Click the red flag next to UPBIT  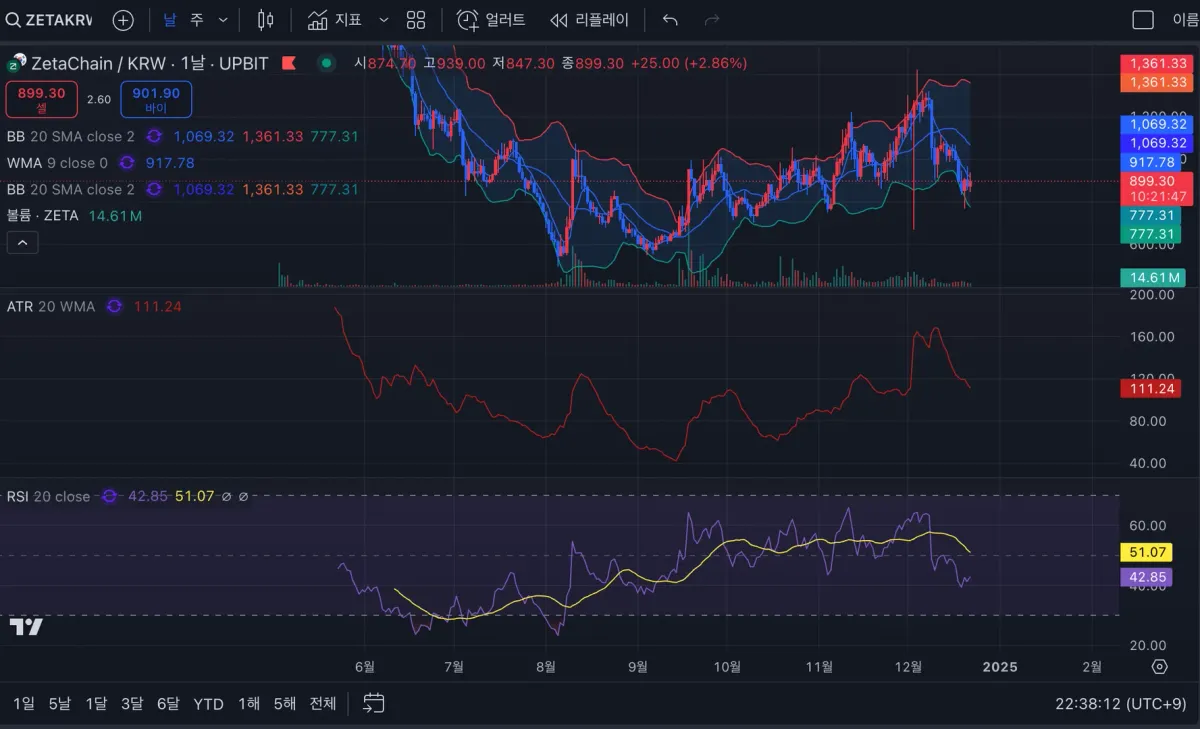coord(289,63)
